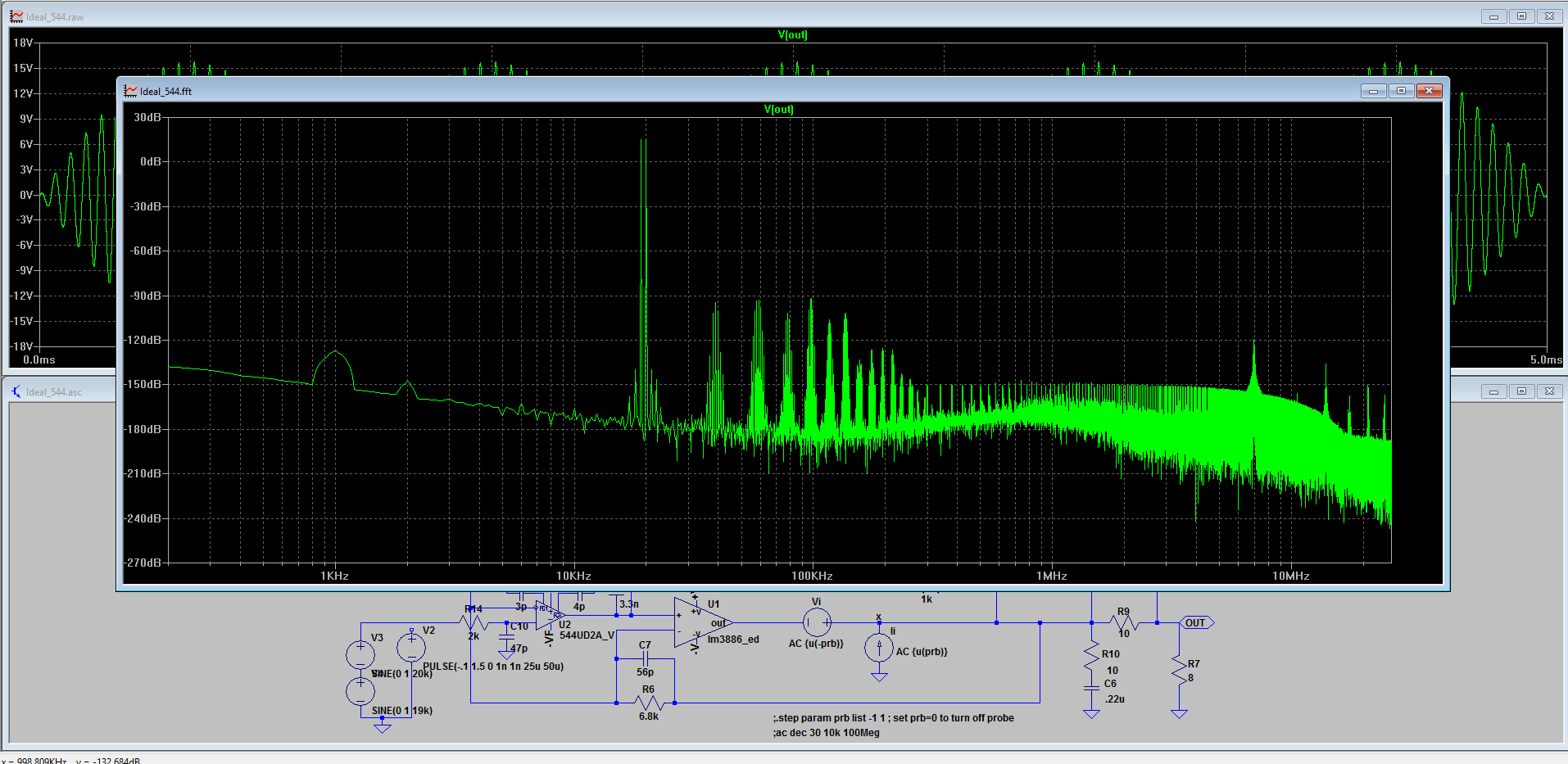This screenshot has height=764, width=1568.
Task: Close the Ideal_544.asc schematic window
Action: click(x=1550, y=391)
